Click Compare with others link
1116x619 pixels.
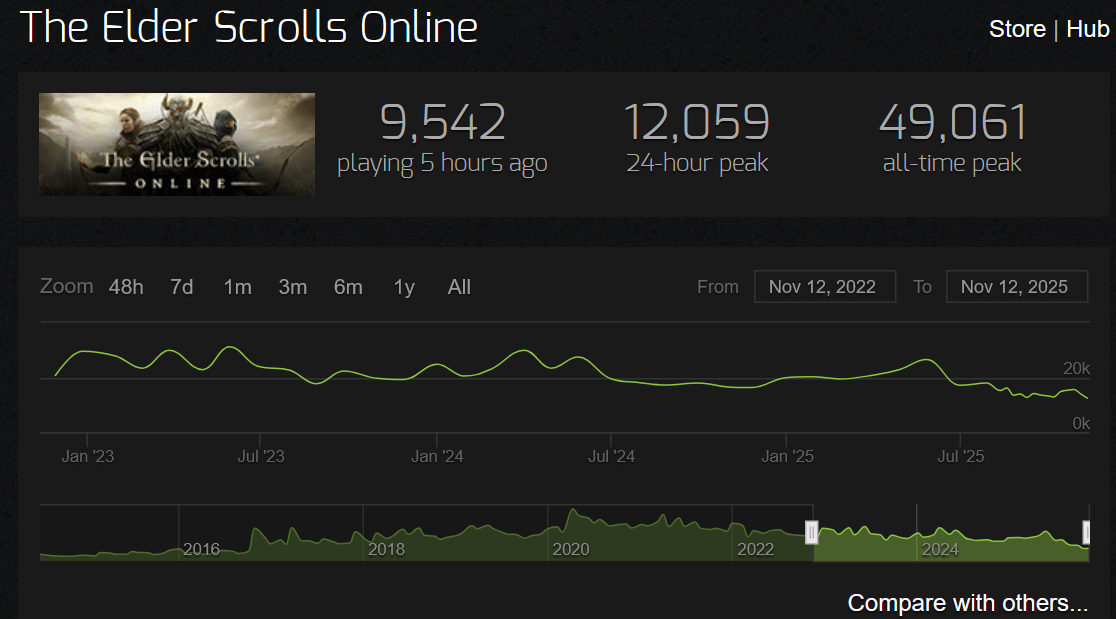(x=968, y=603)
